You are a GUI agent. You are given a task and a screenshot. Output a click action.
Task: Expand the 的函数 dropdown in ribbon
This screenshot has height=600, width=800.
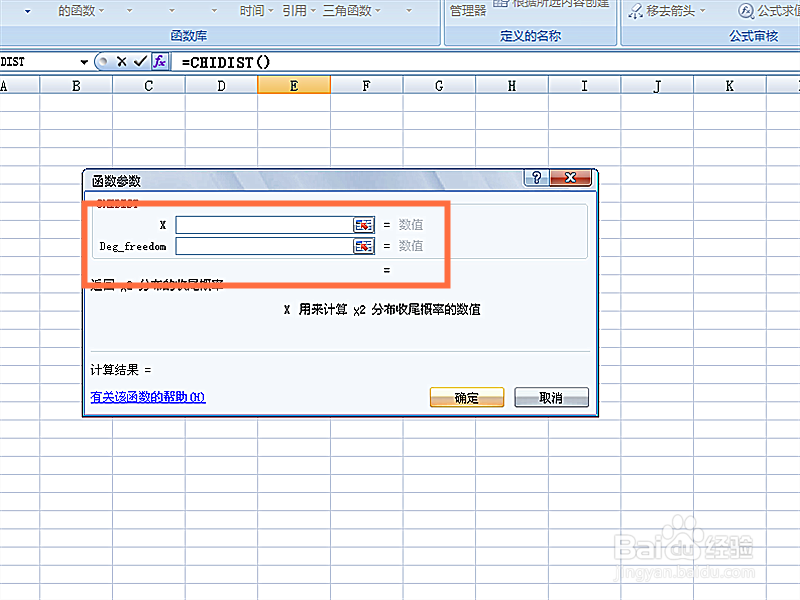tap(101, 11)
